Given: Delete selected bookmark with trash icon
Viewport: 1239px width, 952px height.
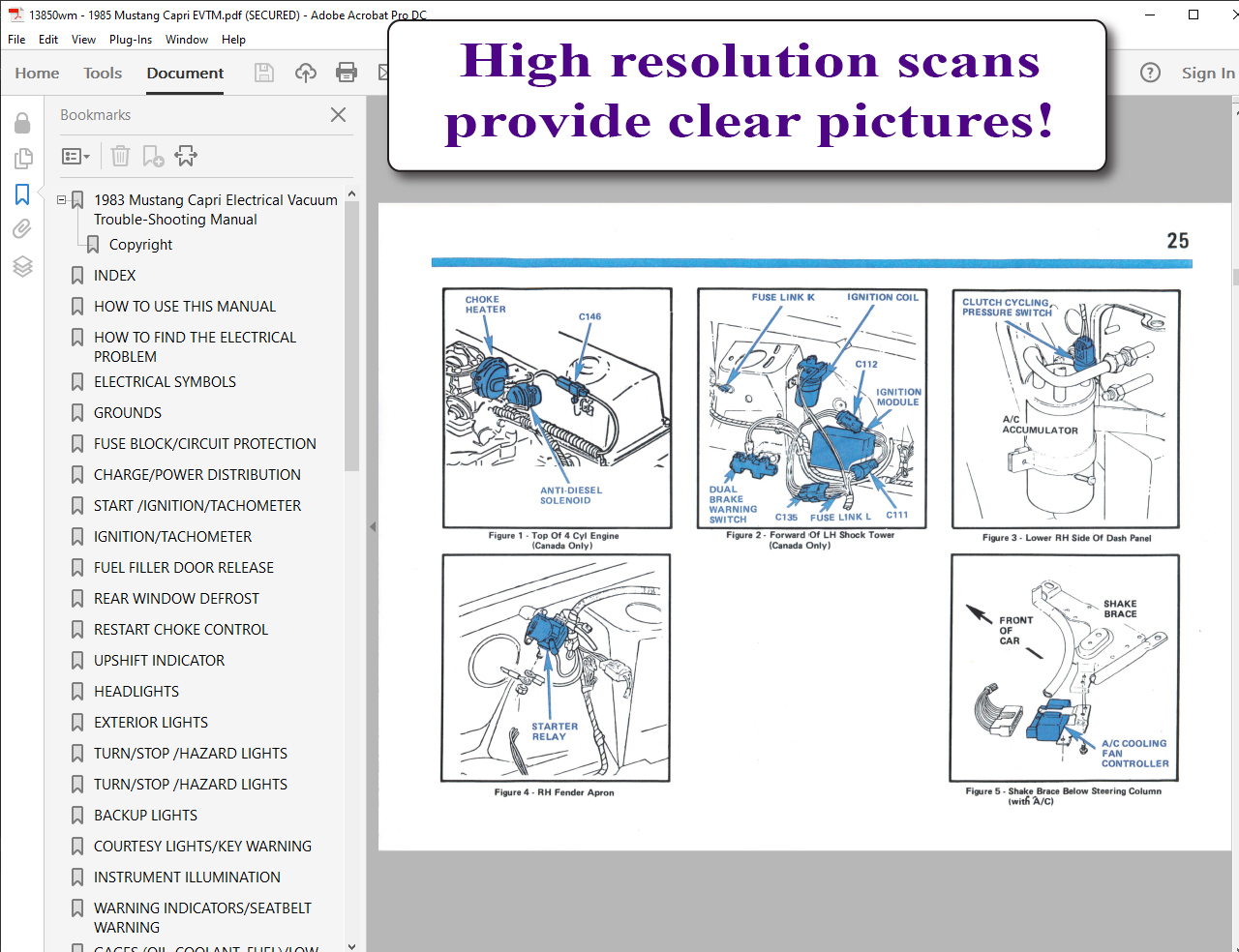Looking at the screenshot, I should [x=120, y=156].
